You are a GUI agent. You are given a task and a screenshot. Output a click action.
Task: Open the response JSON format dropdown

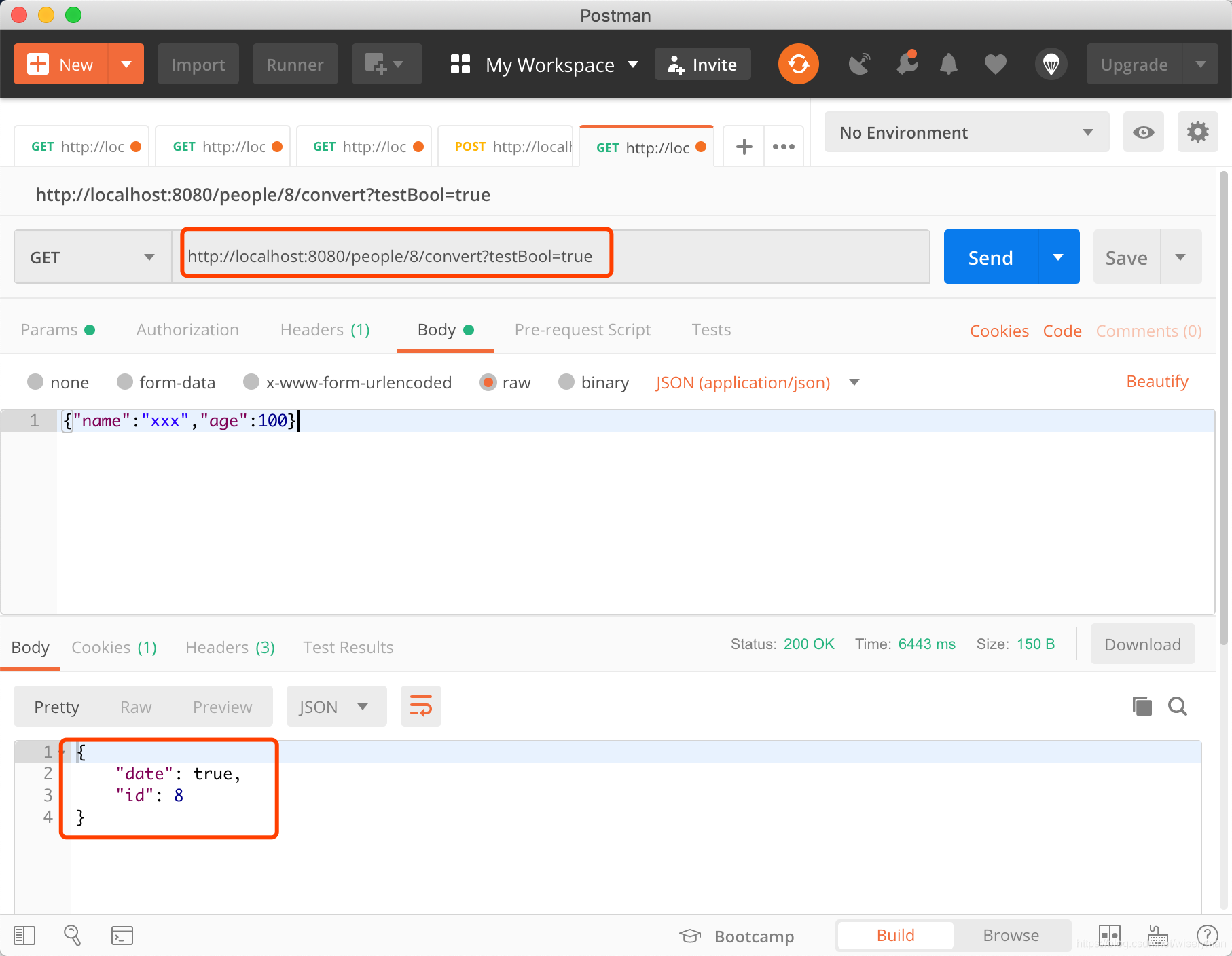point(336,706)
